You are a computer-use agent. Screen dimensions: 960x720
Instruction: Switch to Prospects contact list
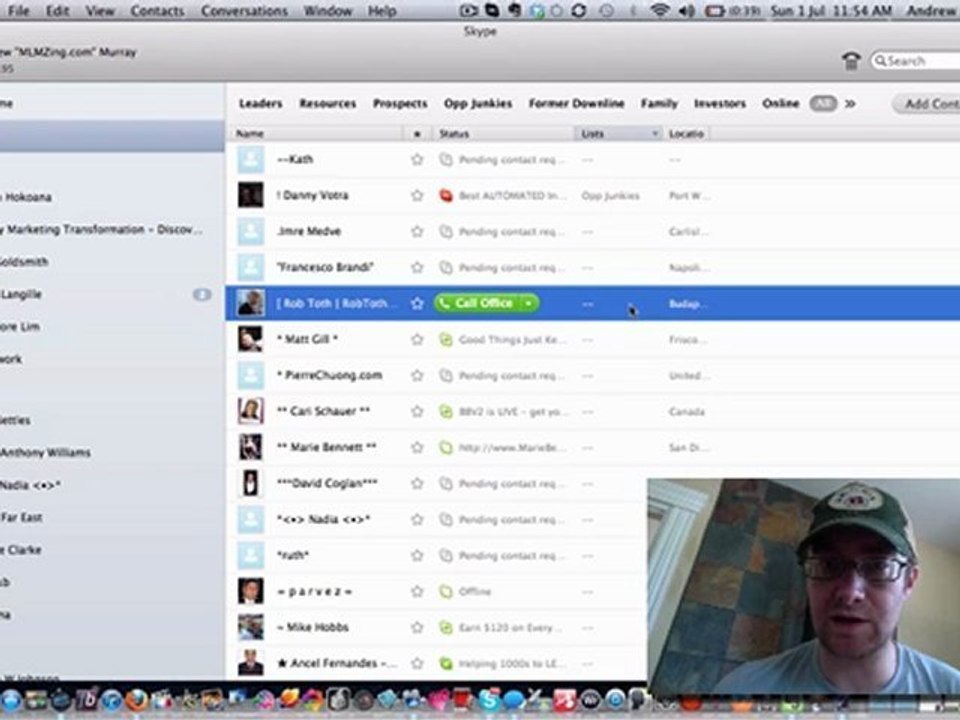[400, 103]
